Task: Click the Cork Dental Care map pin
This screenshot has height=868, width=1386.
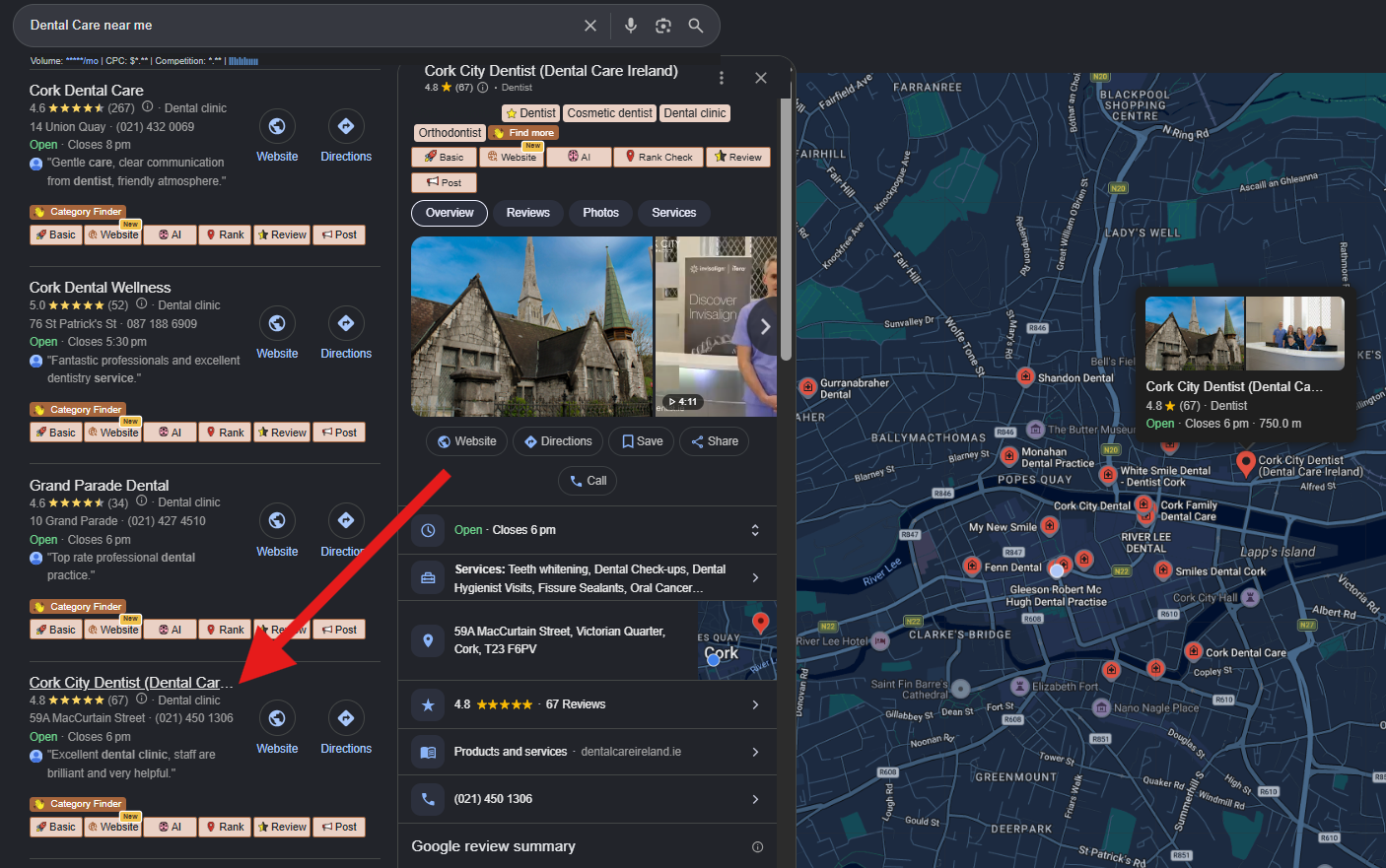Action: [1193, 651]
